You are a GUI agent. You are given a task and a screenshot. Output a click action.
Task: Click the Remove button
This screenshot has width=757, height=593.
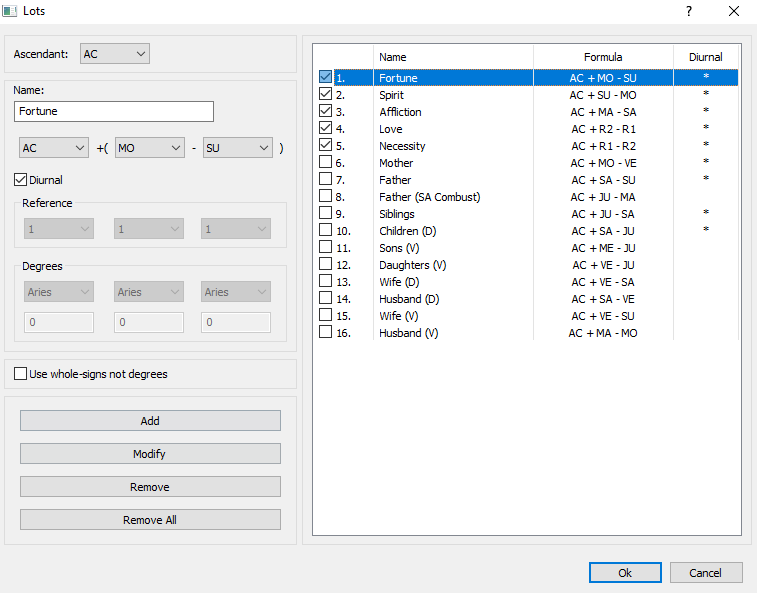(150, 487)
